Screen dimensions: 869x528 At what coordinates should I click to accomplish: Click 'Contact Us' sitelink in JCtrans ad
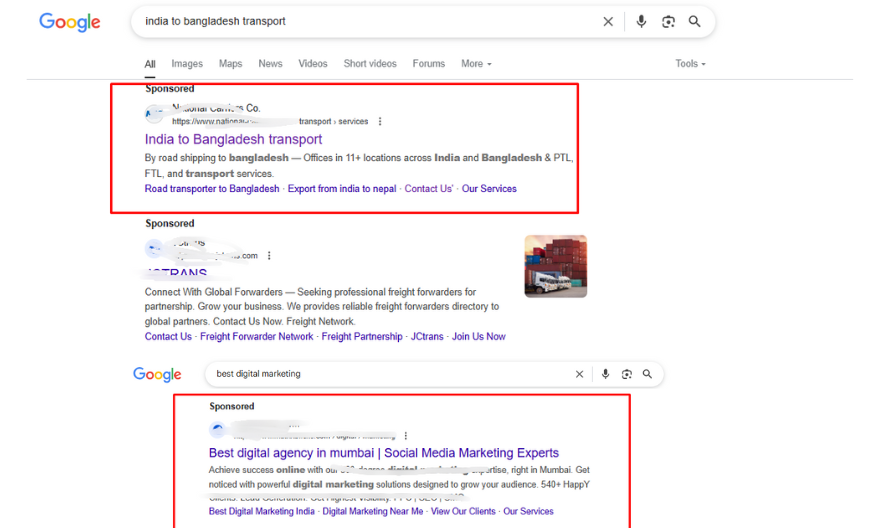168,337
